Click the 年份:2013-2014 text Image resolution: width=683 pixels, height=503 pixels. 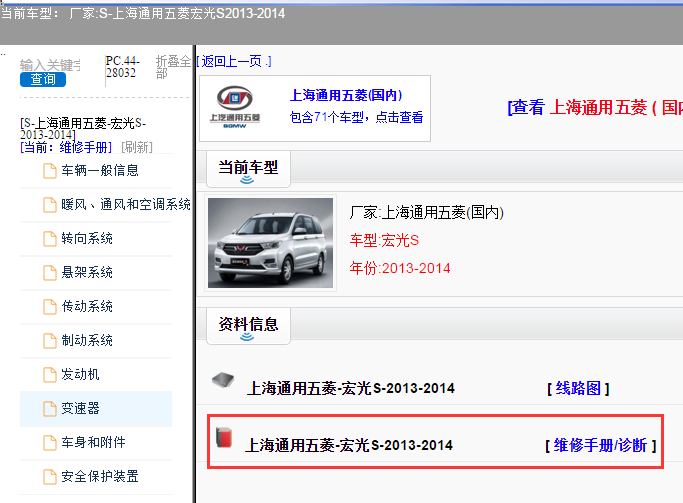pos(400,268)
